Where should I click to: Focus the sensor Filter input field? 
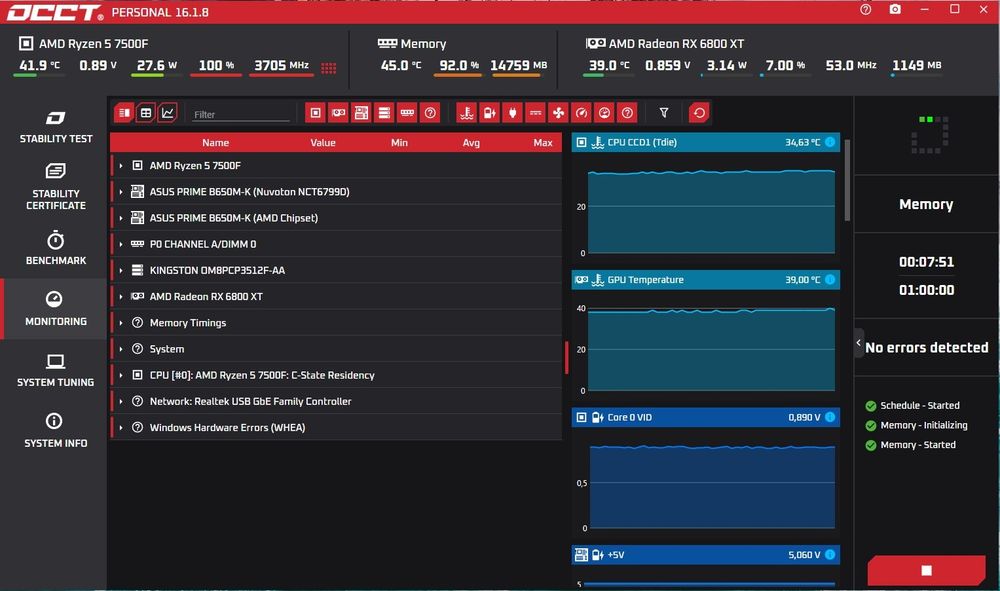[241, 114]
